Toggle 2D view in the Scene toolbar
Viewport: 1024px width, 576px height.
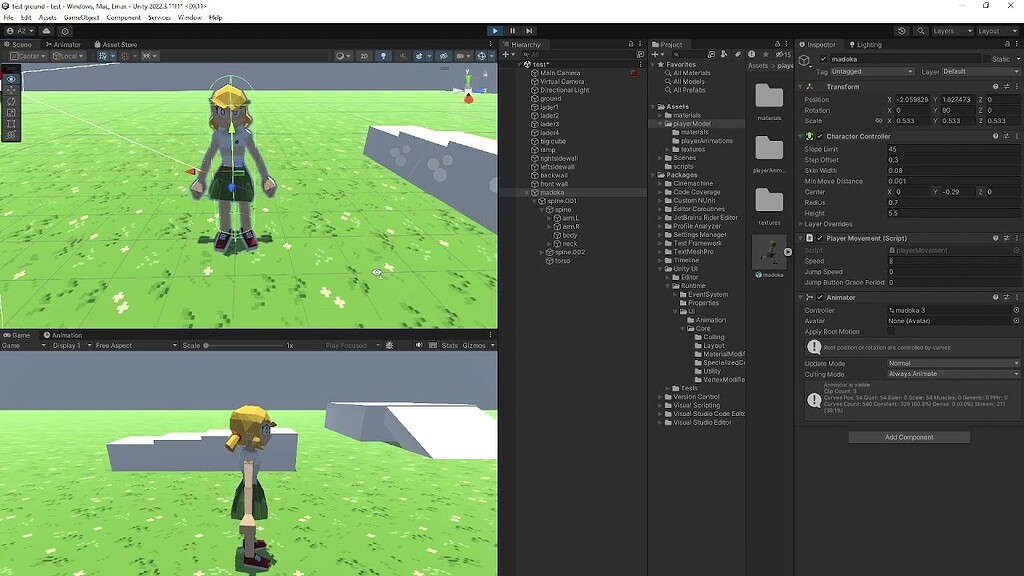[364, 56]
